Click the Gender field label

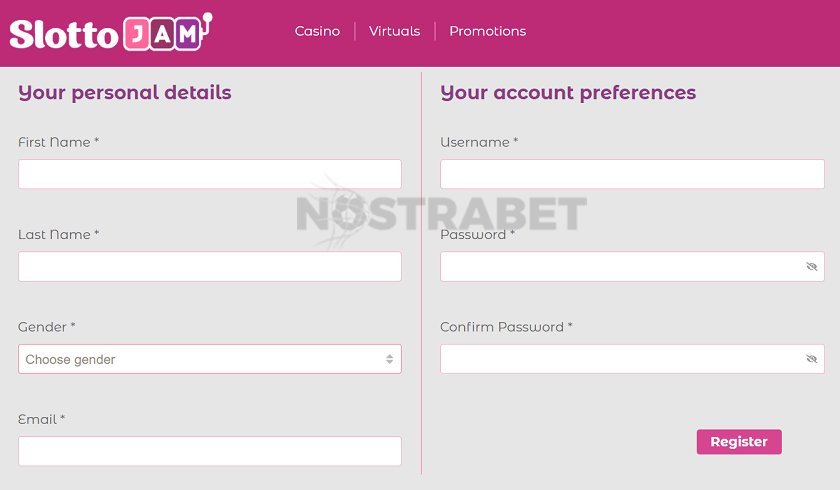pyautogui.click(x=47, y=327)
